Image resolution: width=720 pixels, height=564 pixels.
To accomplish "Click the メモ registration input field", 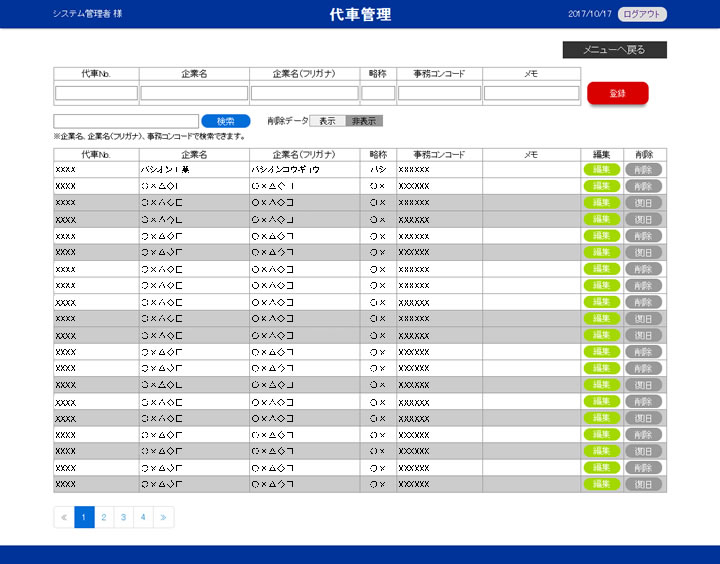I will pyautogui.click(x=531, y=93).
